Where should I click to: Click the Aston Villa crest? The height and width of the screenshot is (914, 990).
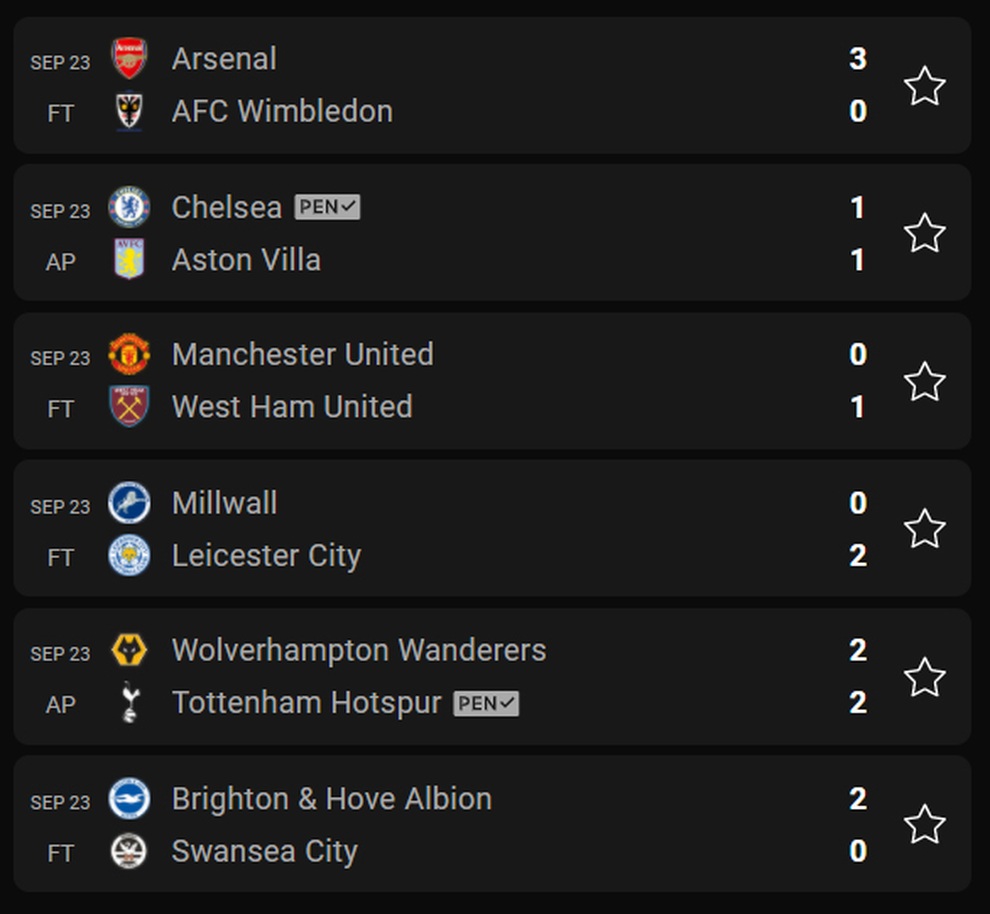(x=129, y=259)
